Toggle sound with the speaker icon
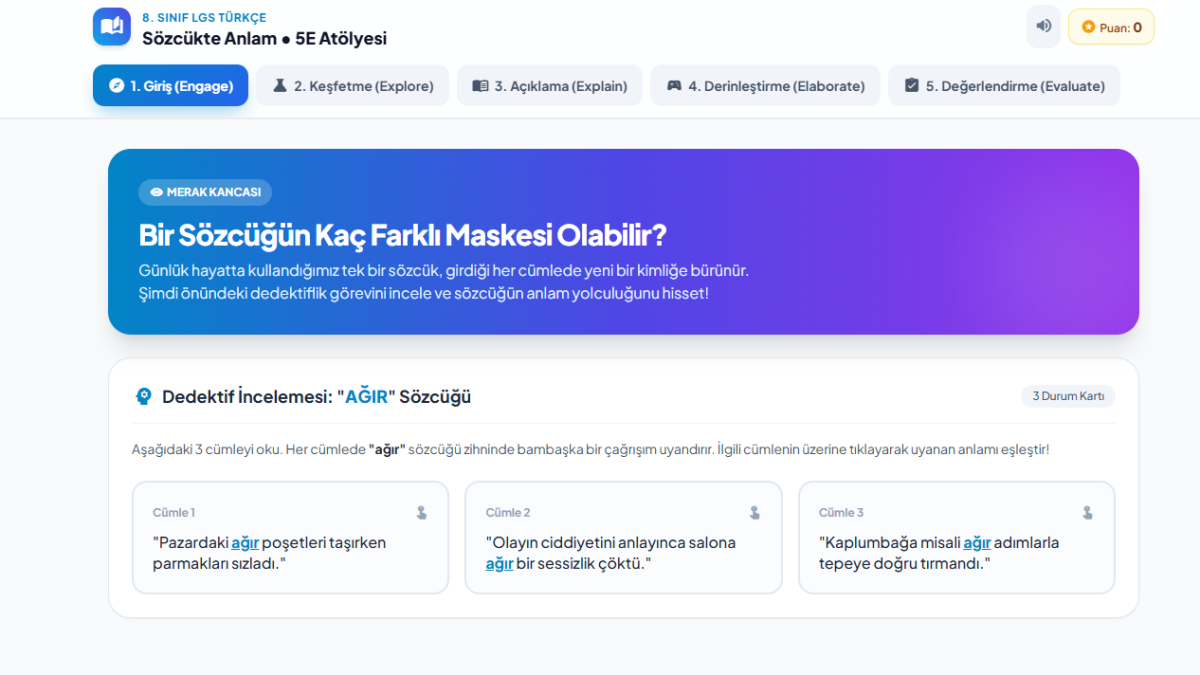This screenshot has height=675, width=1200. pos(1043,27)
